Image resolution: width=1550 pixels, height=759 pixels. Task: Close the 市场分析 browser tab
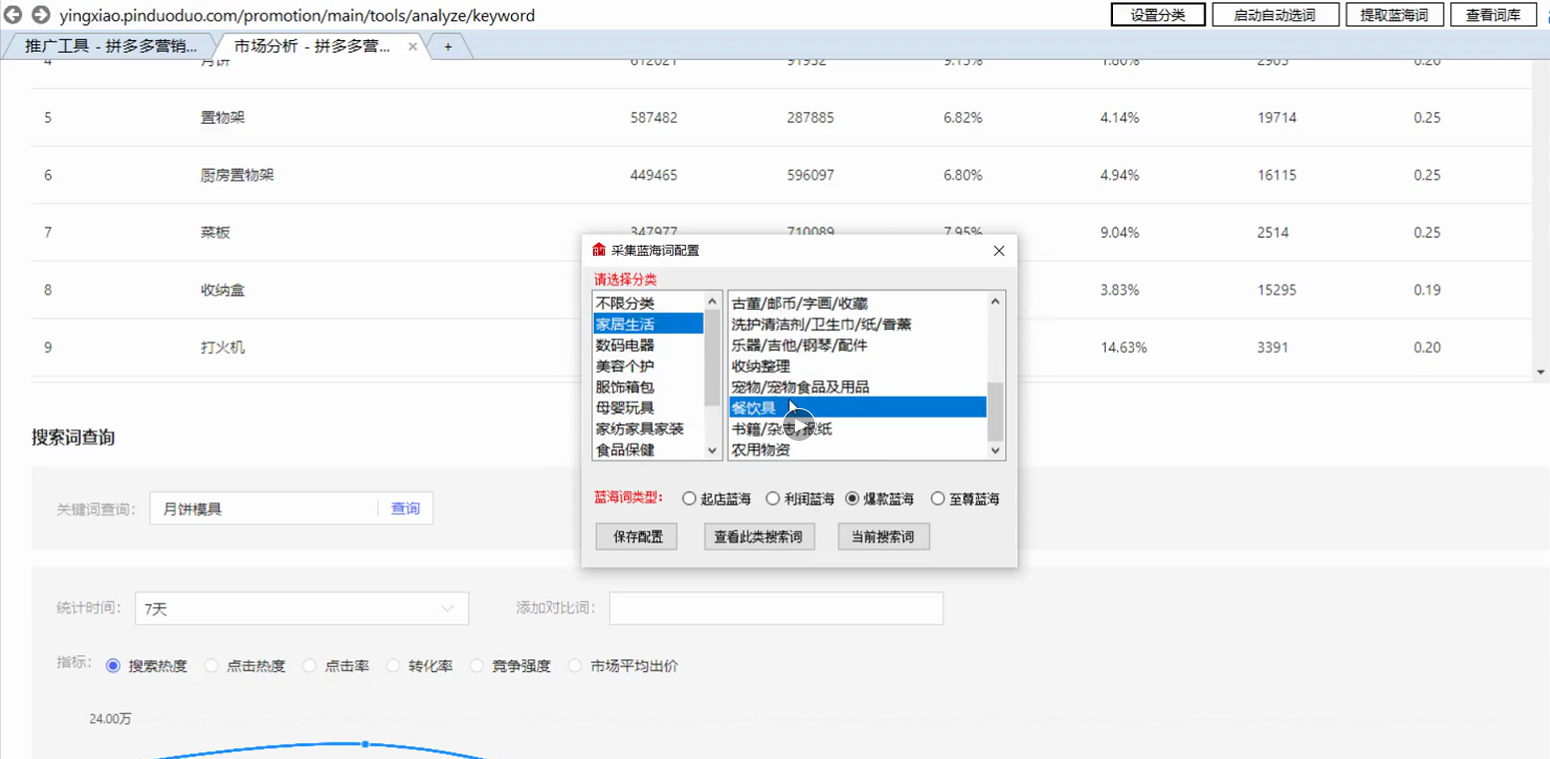pyautogui.click(x=413, y=46)
